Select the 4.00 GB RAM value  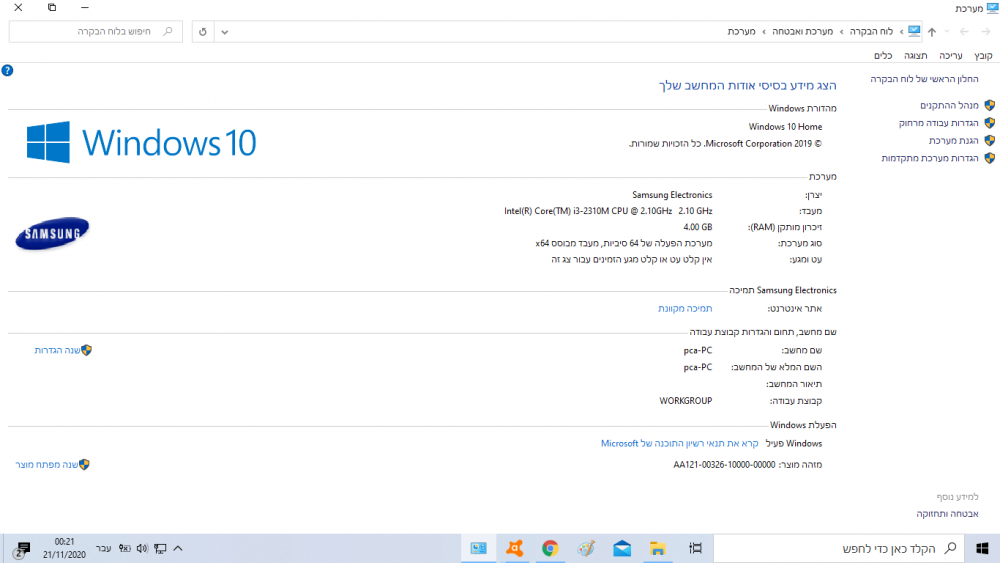click(x=698, y=227)
